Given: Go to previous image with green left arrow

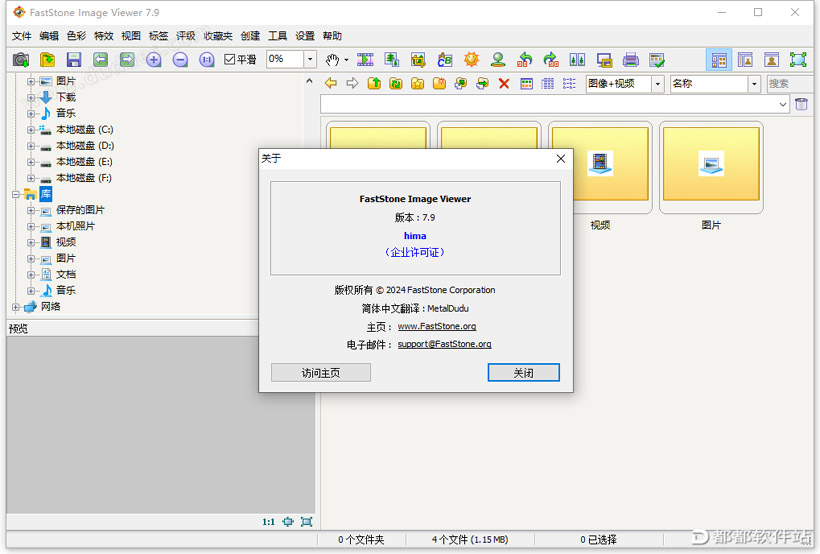Looking at the screenshot, I should (x=100, y=60).
